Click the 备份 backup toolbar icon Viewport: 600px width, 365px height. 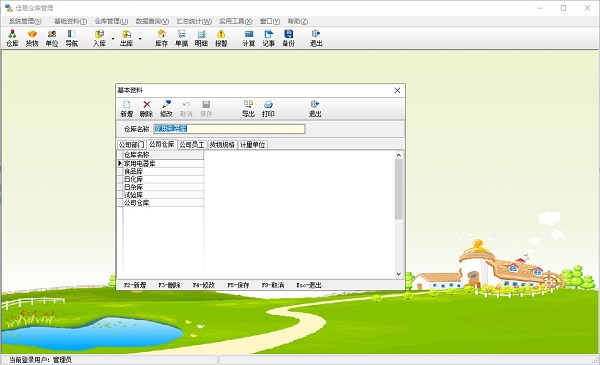coord(289,38)
